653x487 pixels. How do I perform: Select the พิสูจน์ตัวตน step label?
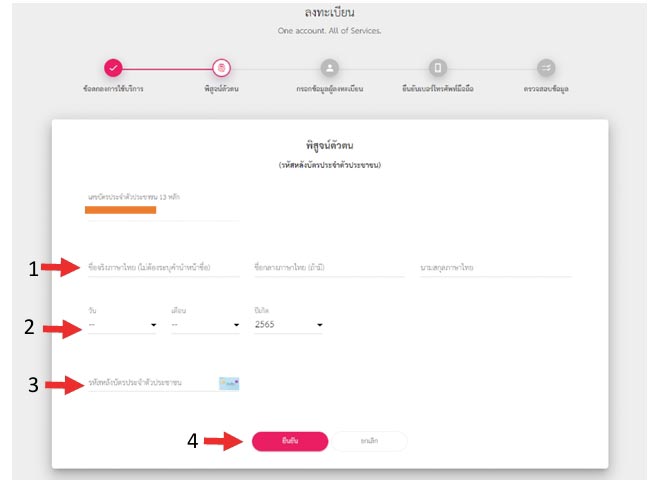(221, 90)
